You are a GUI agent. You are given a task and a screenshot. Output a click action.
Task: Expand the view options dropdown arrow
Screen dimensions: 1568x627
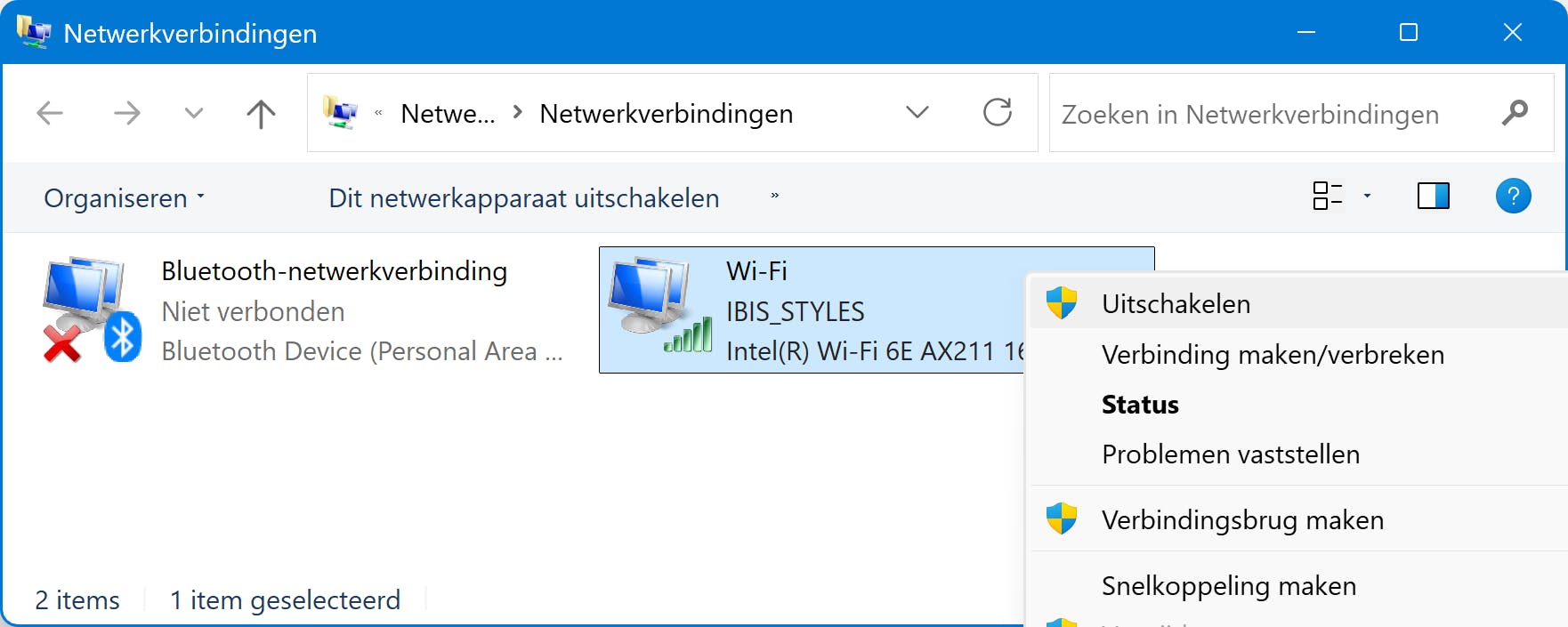(1367, 196)
